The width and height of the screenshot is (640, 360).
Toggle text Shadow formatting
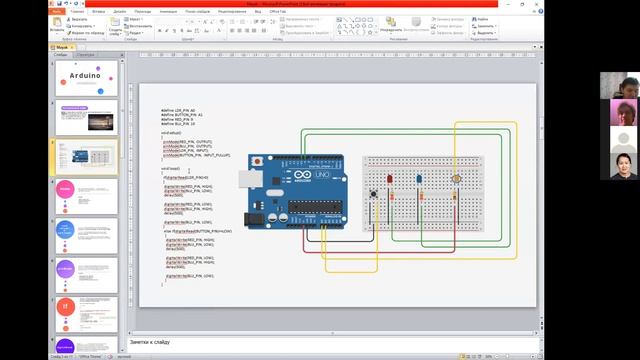(x=182, y=31)
